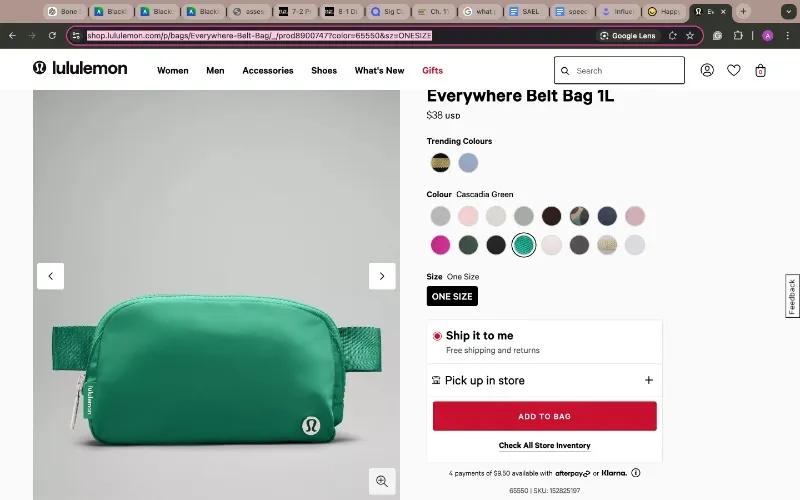Viewport: 800px width, 500px height.
Task: Switch to the Ch. 11 browser tab
Action: 434,11
